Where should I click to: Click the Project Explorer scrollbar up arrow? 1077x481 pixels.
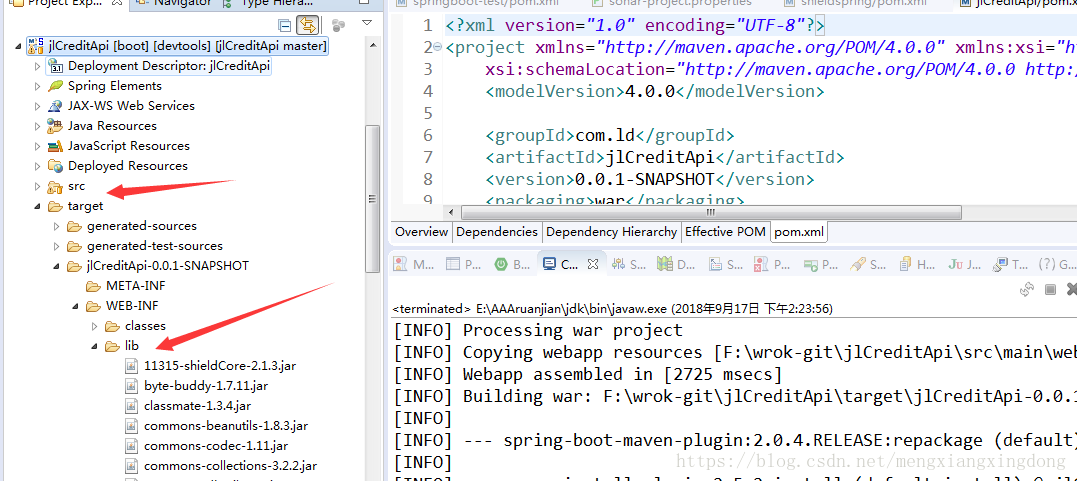click(x=372, y=45)
